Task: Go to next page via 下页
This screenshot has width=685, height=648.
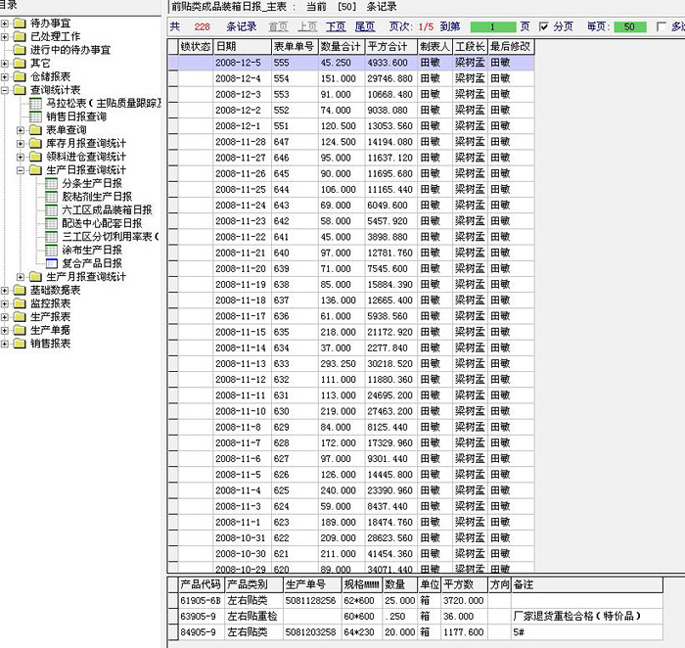Action: [336, 26]
